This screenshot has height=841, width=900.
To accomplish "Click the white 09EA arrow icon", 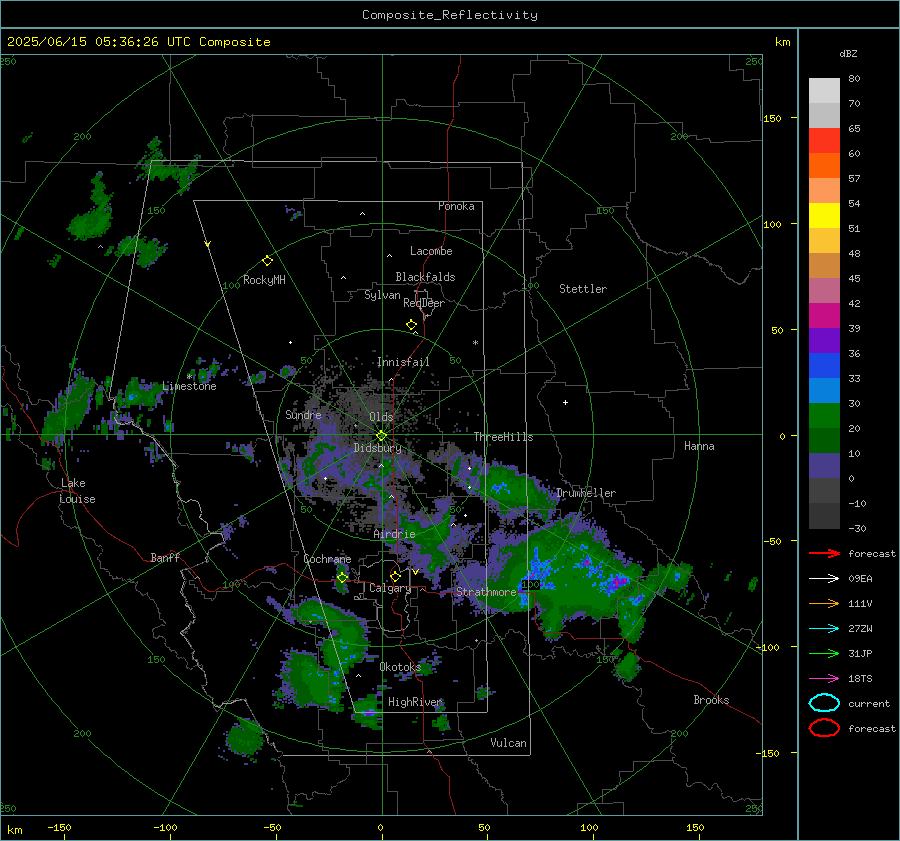I will pos(824,579).
